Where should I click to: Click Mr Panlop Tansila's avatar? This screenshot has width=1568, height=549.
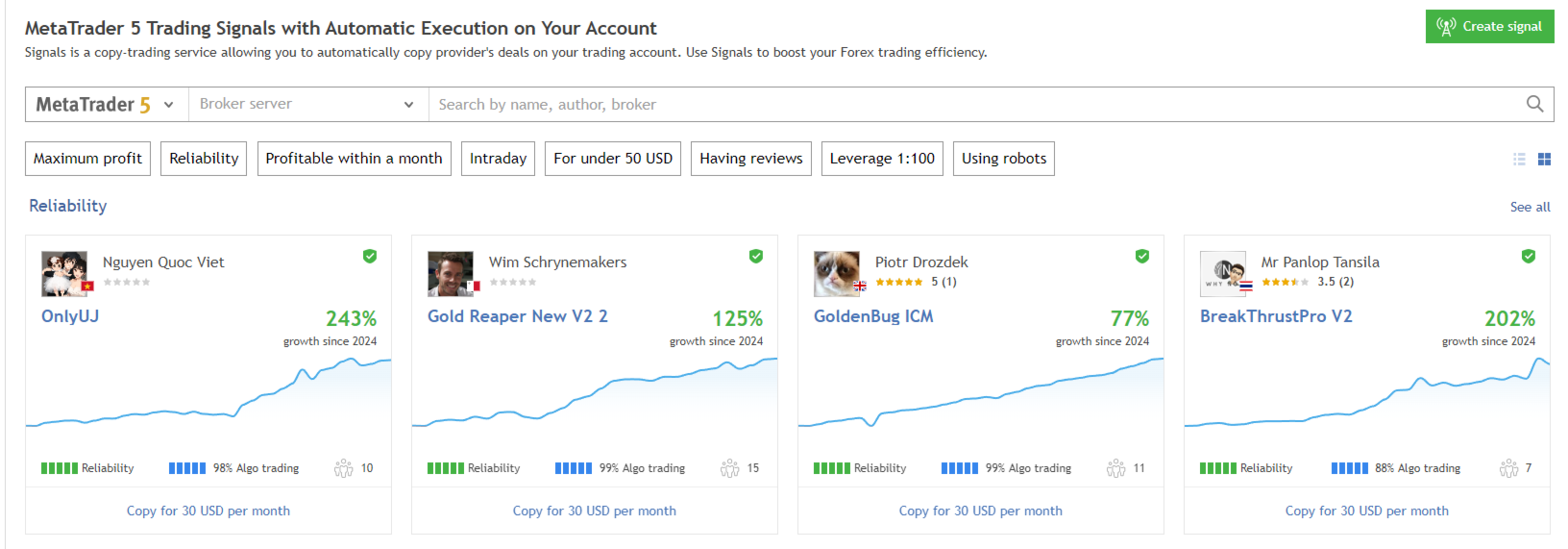click(x=1223, y=274)
